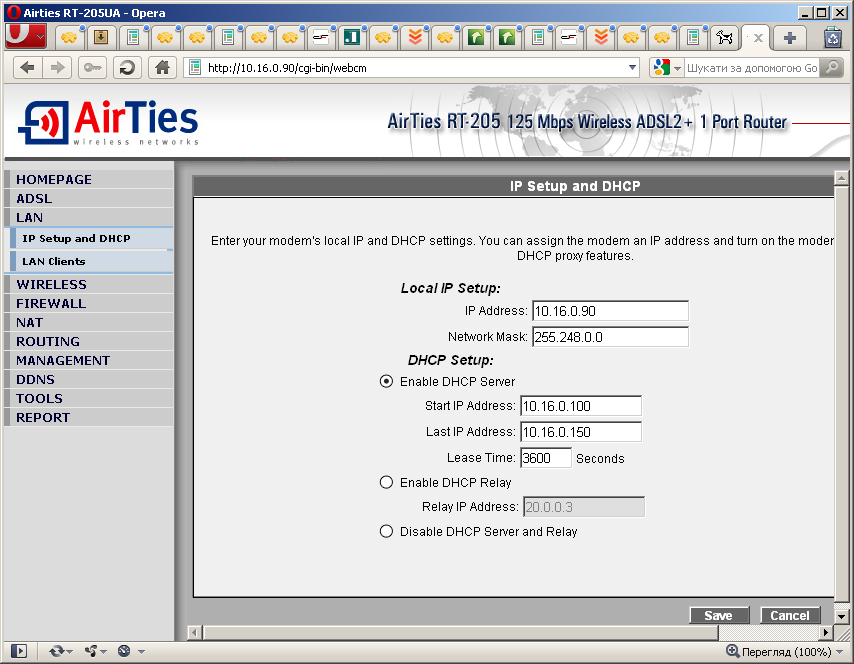The width and height of the screenshot is (854, 664).
Task: Expand the address bar history dropdown
Action: click(x=632, y=68)
